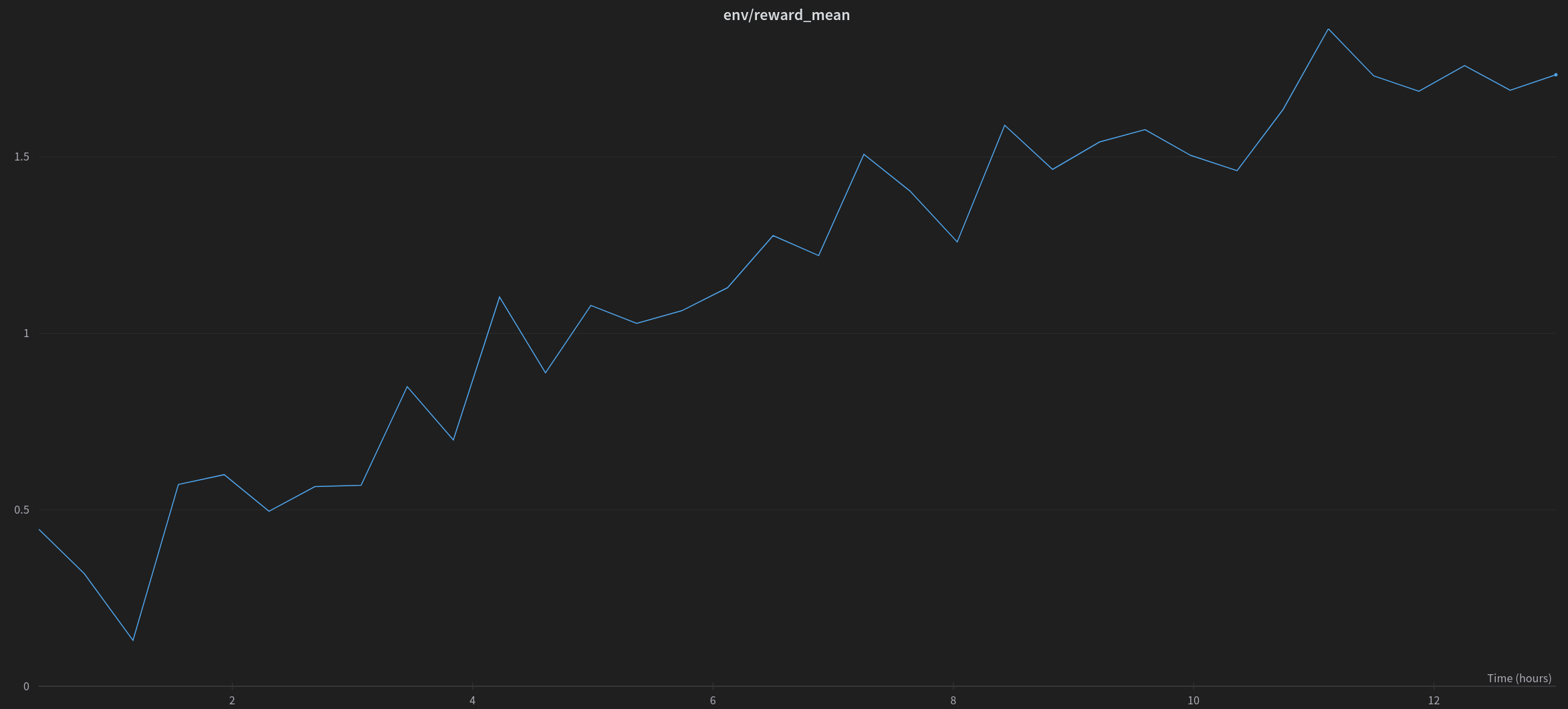This screenshot has width=1568, height=709.
Task: Click the line dip between hours 2 and 3
Action: (x=269, y=511)
